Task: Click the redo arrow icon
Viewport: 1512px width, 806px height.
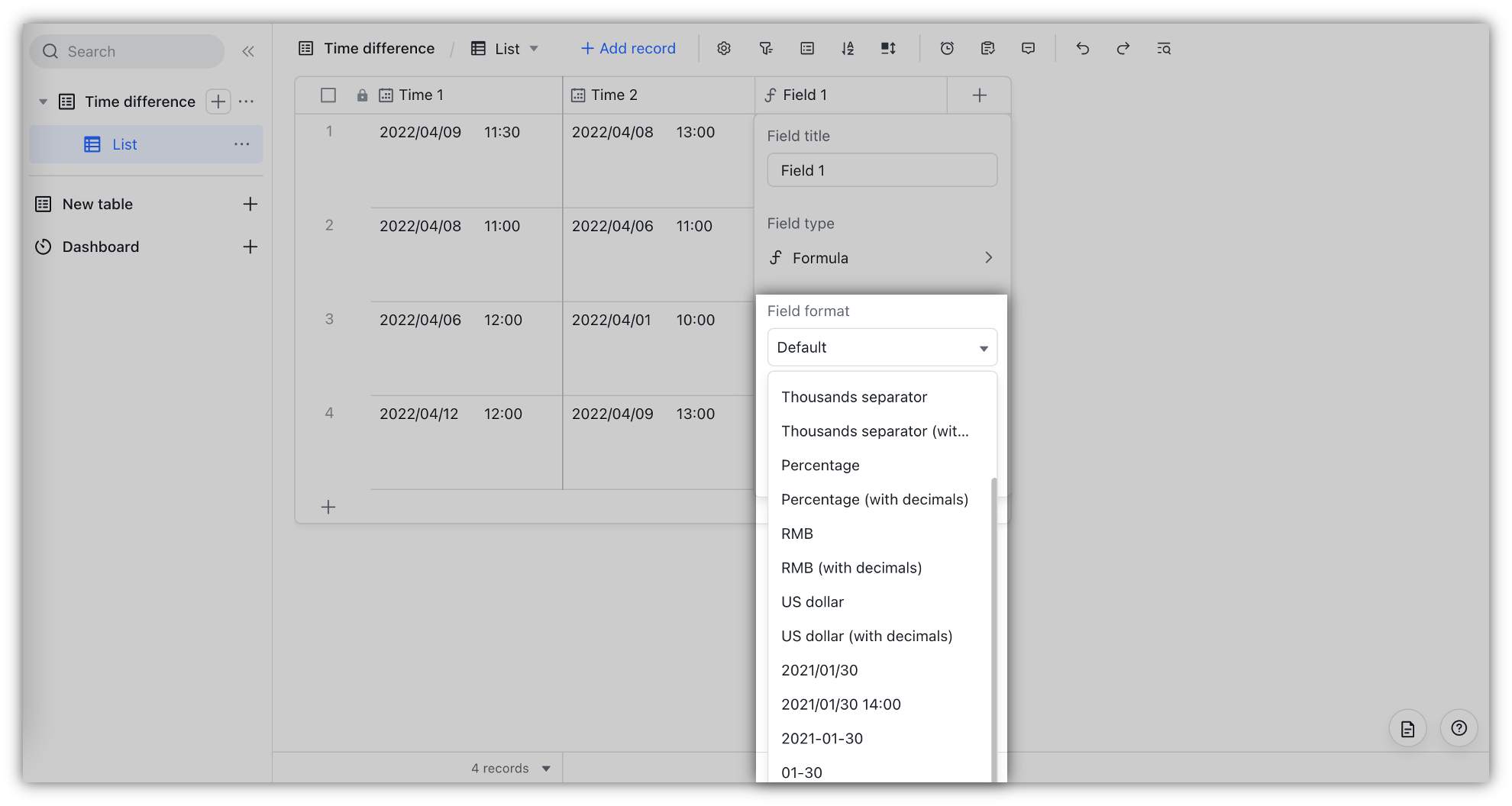Action: coord(1123,49)
